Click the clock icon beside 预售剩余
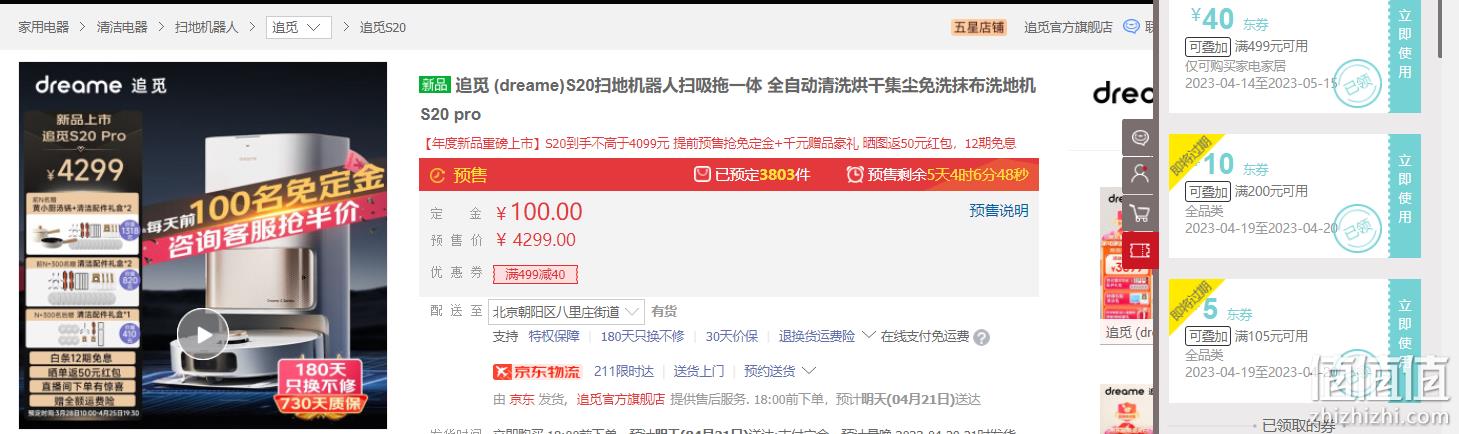 (855, 175)
